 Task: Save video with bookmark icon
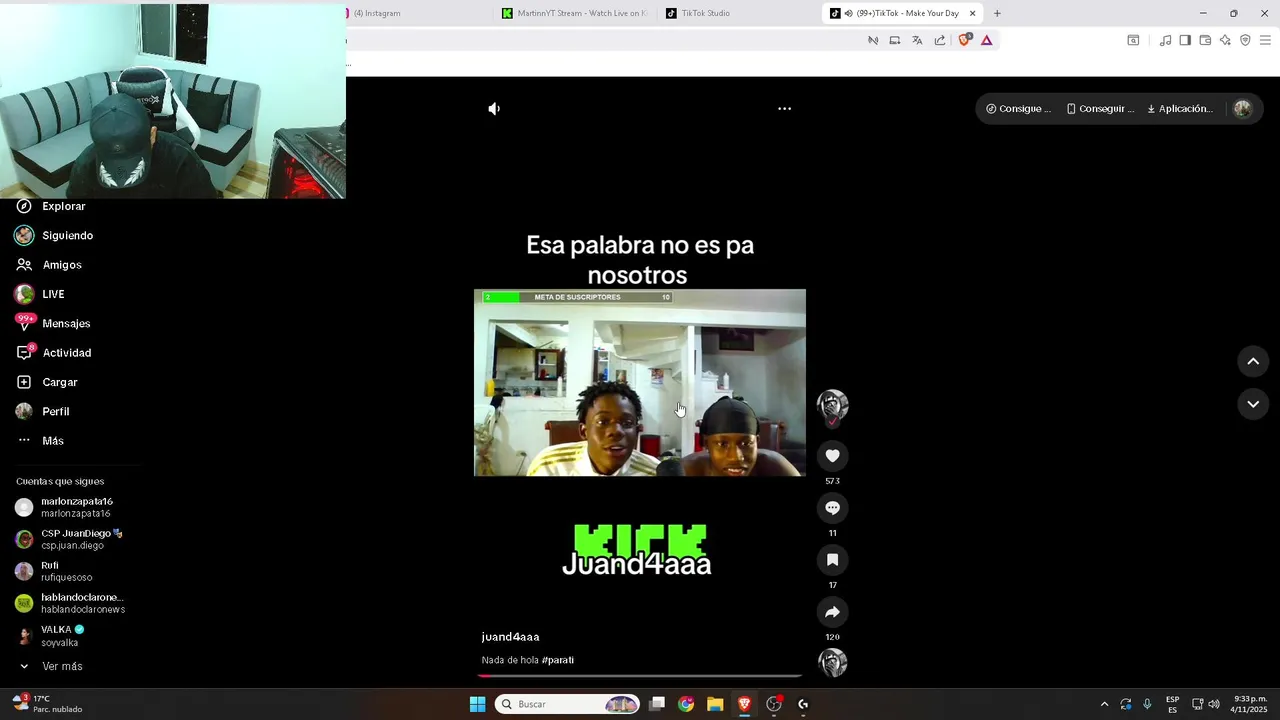(x=832, y=560)
